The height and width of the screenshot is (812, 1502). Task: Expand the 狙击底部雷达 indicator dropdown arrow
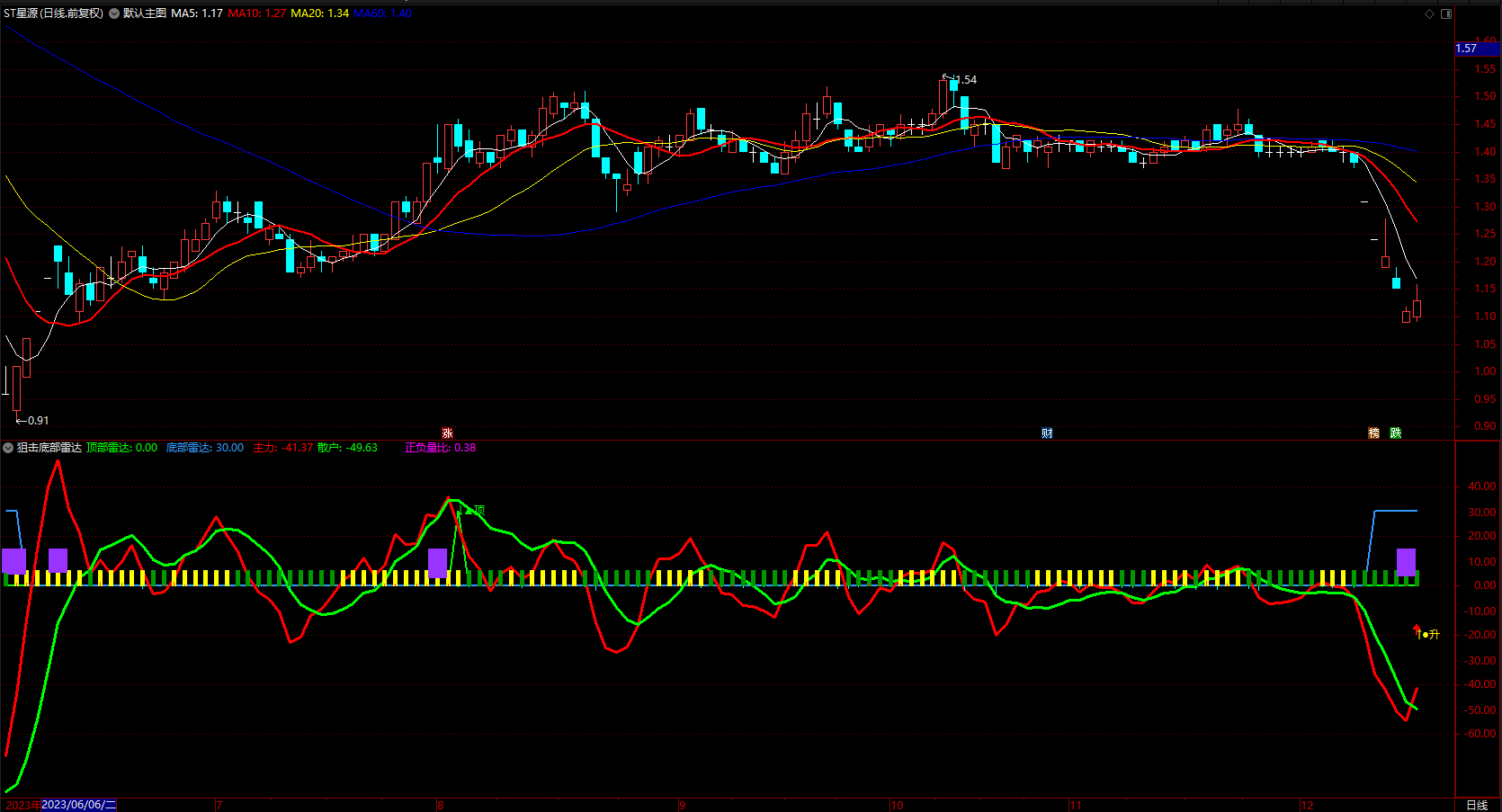(8, 448)
